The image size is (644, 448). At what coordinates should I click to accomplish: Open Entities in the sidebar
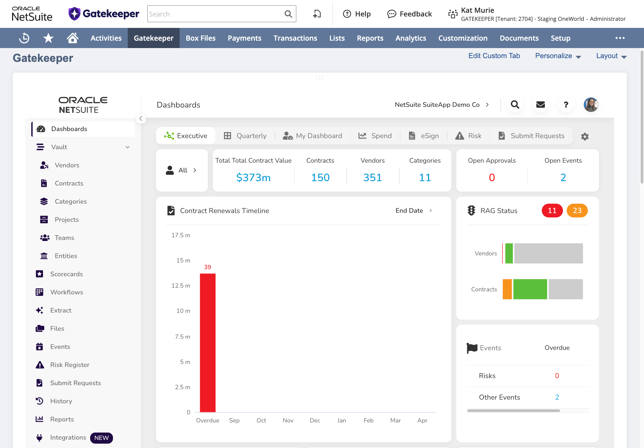point(65,255)
